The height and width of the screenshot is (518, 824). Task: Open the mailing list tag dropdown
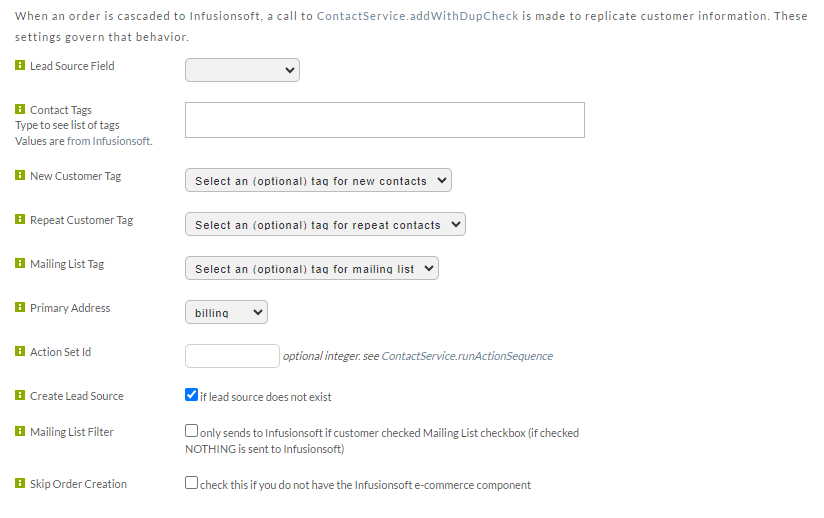[312, 268]
